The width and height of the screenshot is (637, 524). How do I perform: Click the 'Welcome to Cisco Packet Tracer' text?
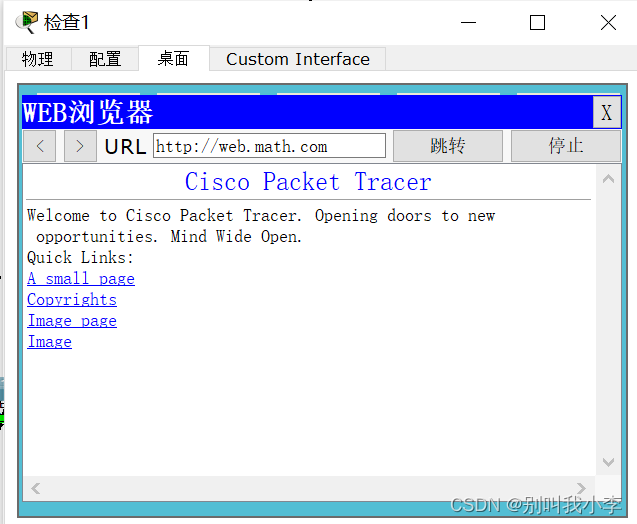pyautogui.click(x=164, y=216)
